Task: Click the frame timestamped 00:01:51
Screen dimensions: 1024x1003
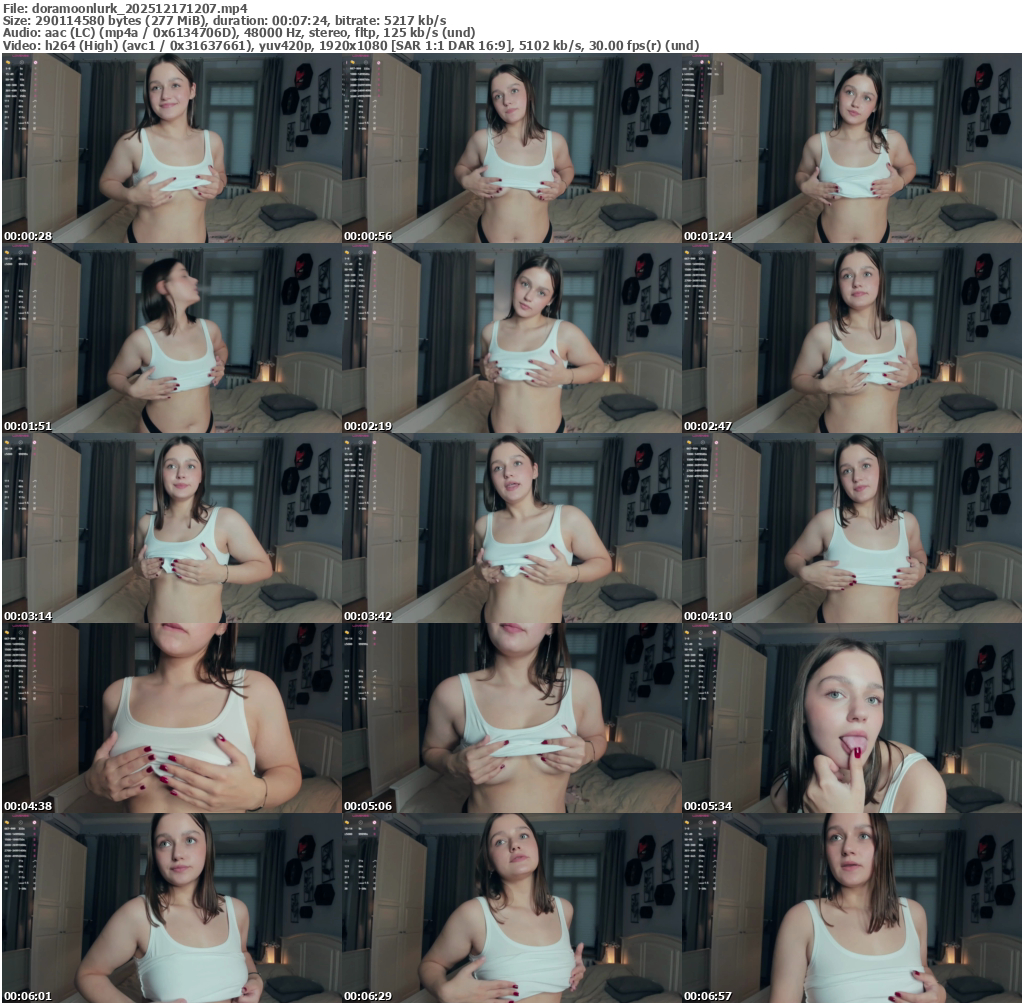Action: click(x=171, y=339)
